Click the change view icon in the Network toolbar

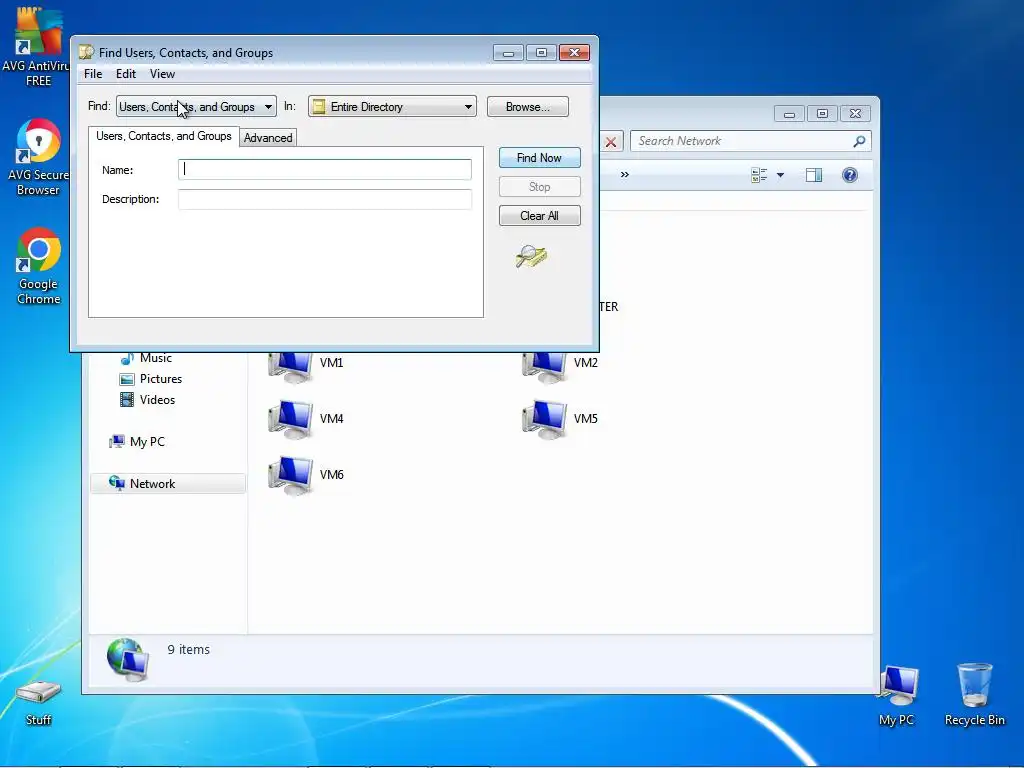pyautogui.click(x=759, y=175)
